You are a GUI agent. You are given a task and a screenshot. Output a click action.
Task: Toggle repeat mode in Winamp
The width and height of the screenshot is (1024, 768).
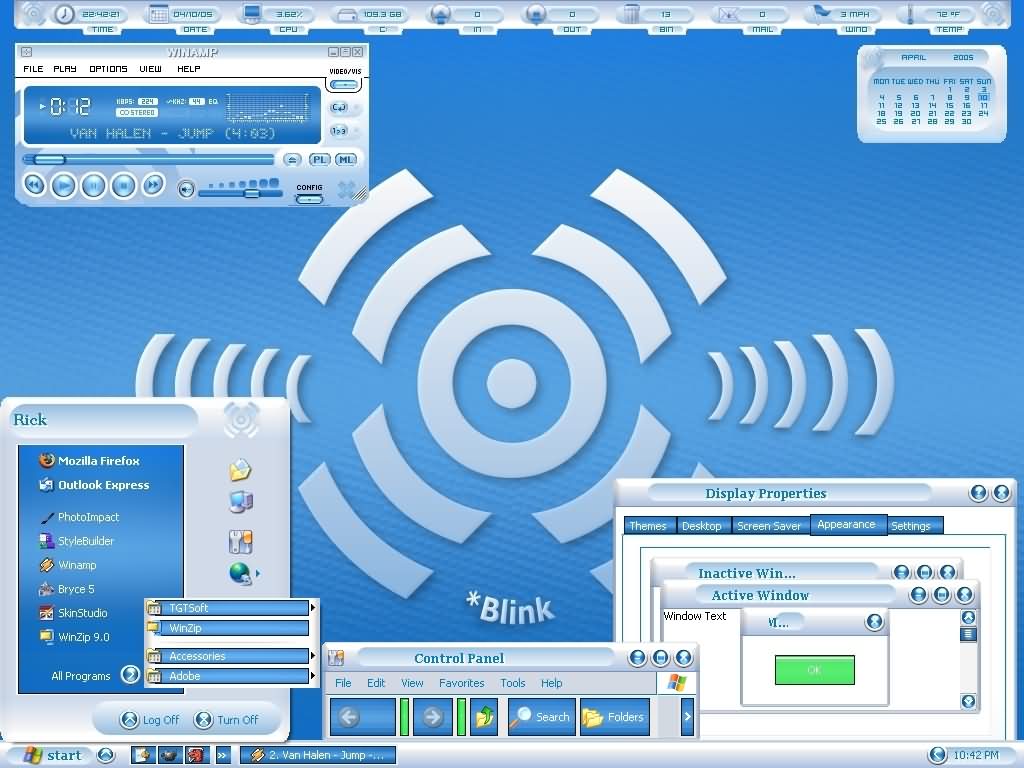(338, 107)
